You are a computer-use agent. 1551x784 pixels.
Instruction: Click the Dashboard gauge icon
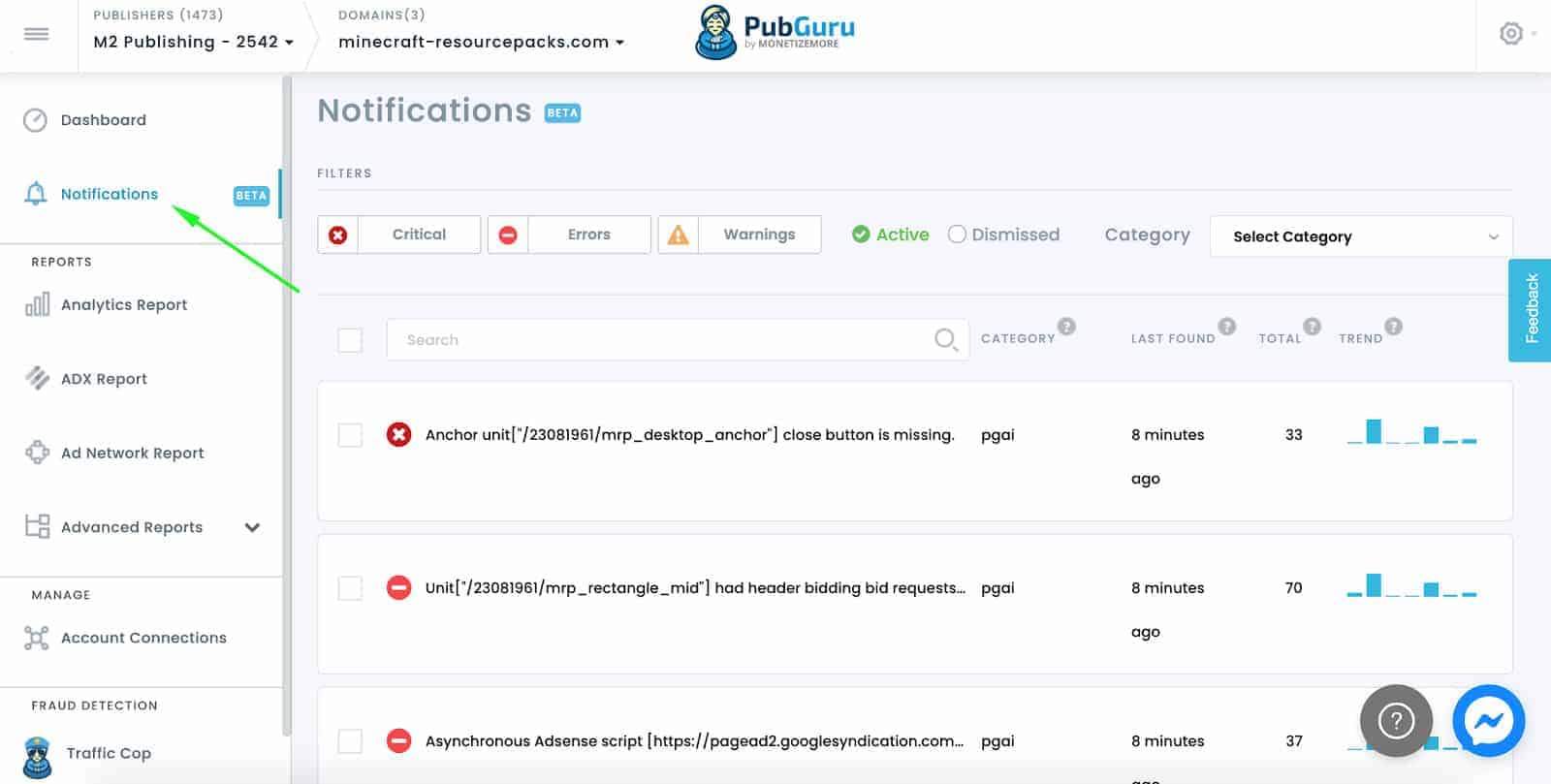[35, 120]
